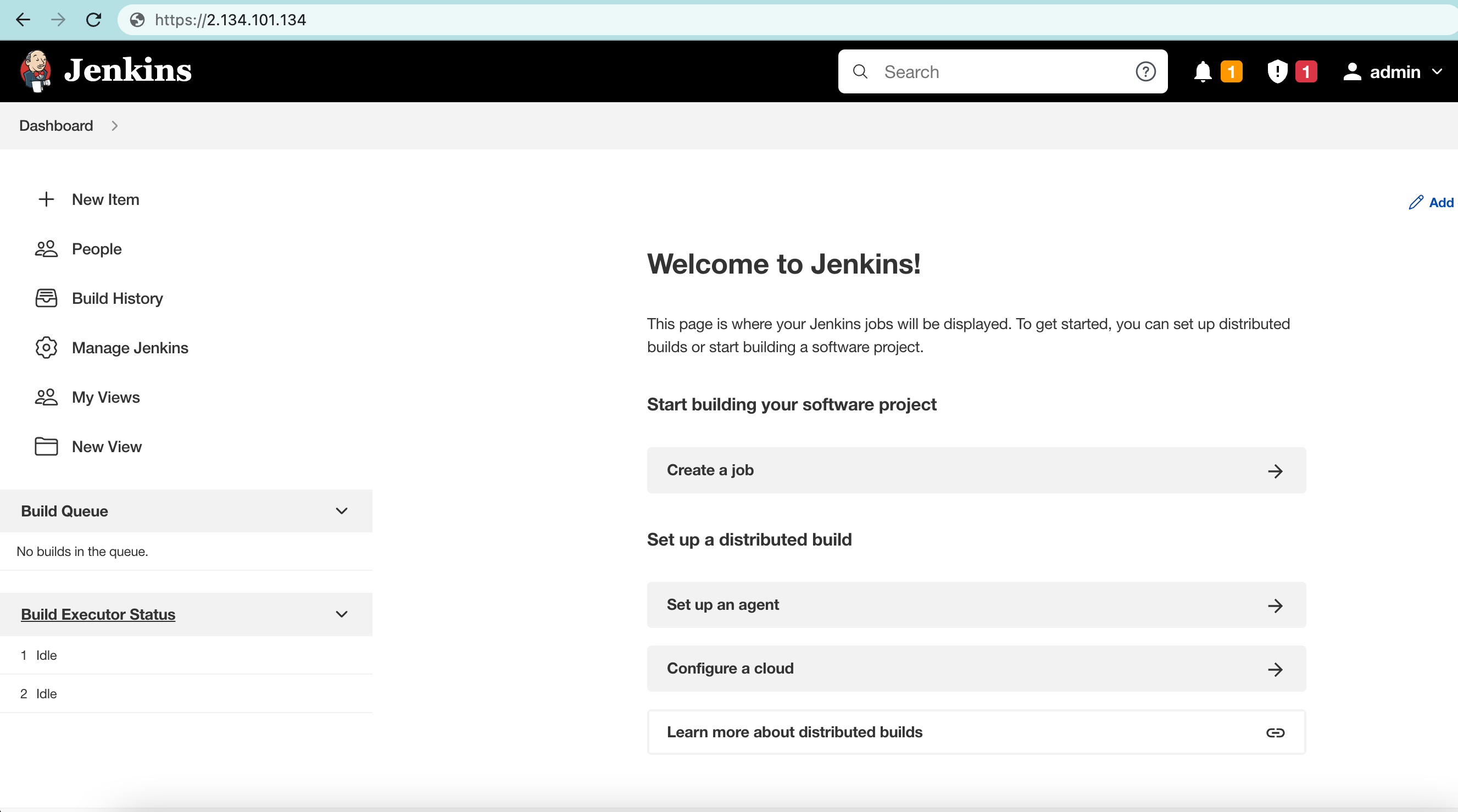Collapse the Build Executor Status panel
Image resolution: width=1458 pixels, height=812 pixels.
pos(341,614)
